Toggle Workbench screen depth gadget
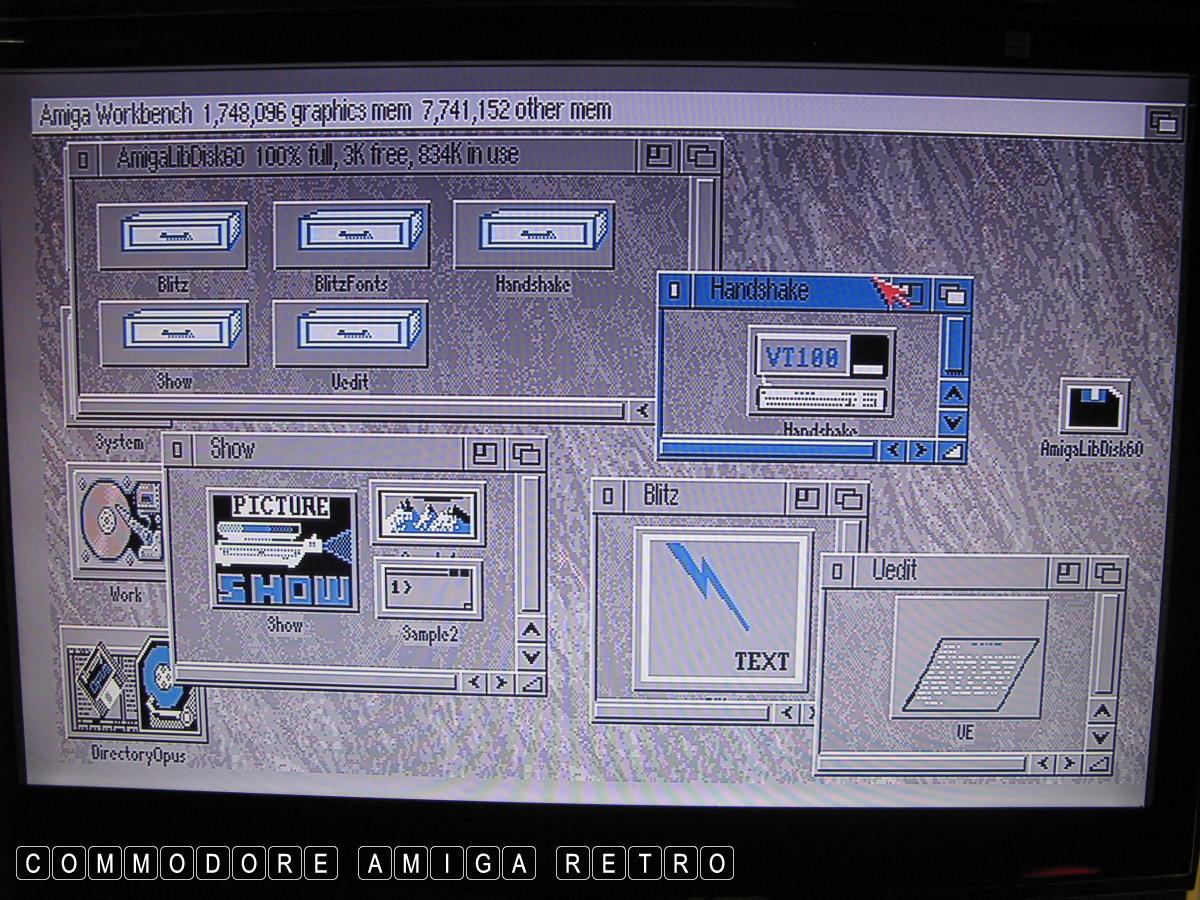Screen dimensions: 1200x900 coord(1163,122)
